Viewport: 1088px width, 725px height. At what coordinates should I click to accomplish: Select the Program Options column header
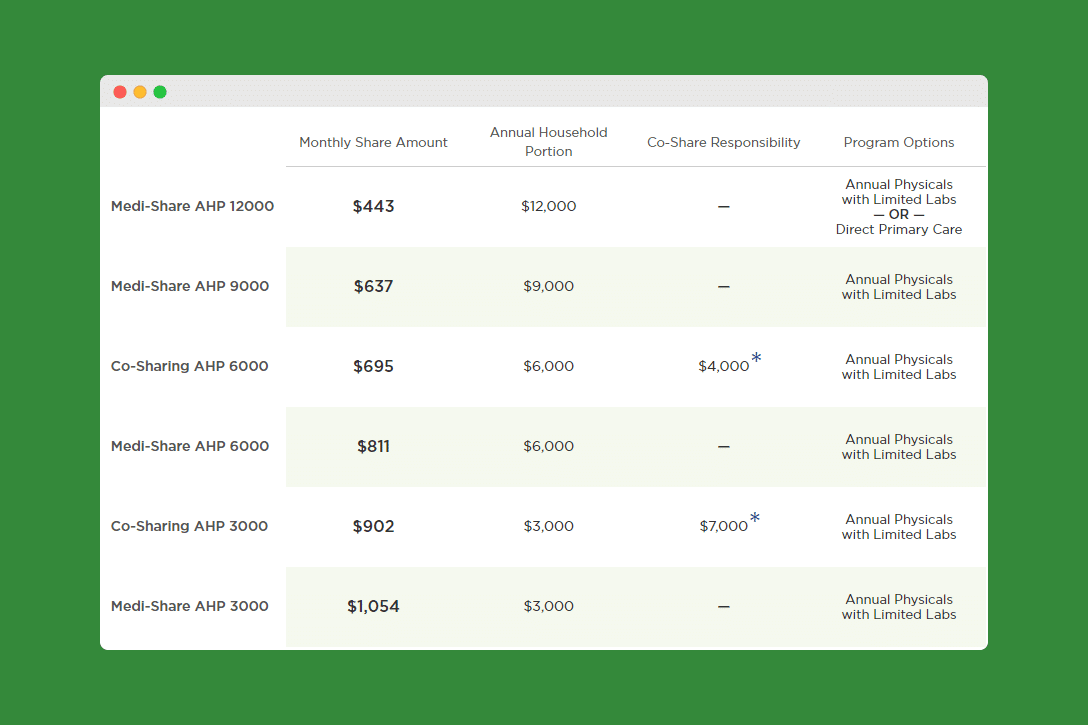coord(898,143)
